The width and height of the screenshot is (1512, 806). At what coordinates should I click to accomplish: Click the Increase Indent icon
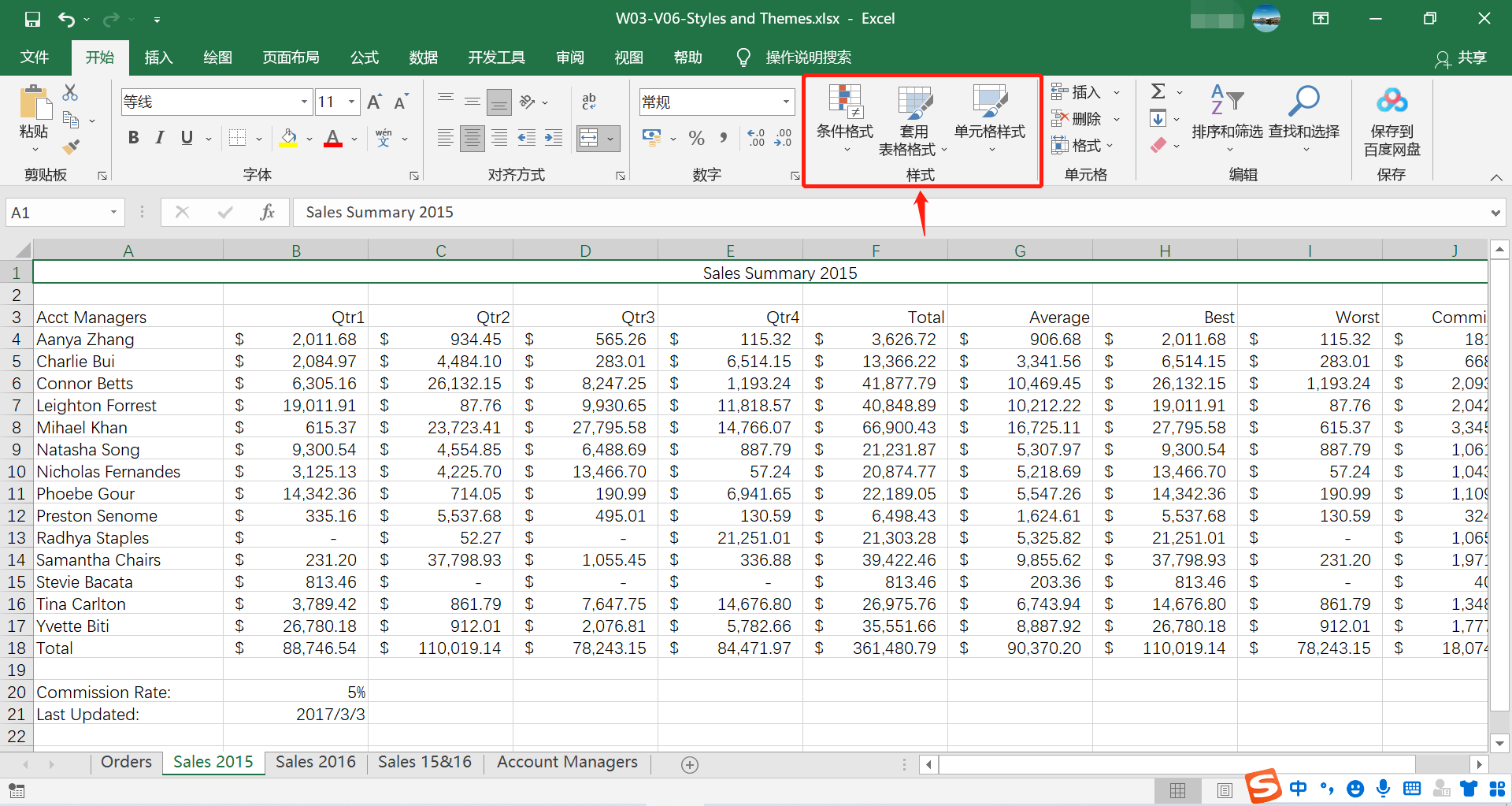554,138
